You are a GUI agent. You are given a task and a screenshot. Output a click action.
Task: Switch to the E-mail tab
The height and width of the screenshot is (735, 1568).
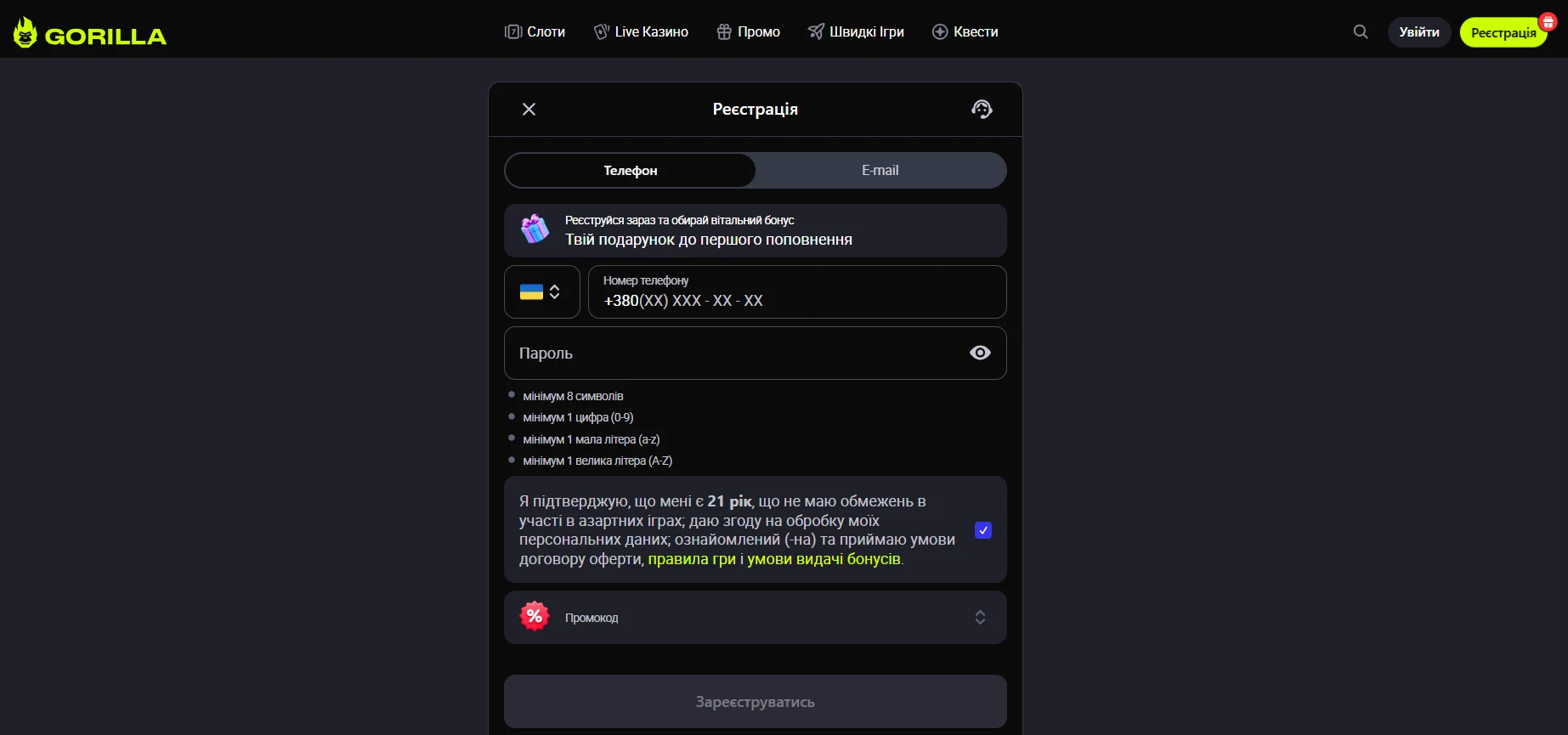click(x=880, y=170)
